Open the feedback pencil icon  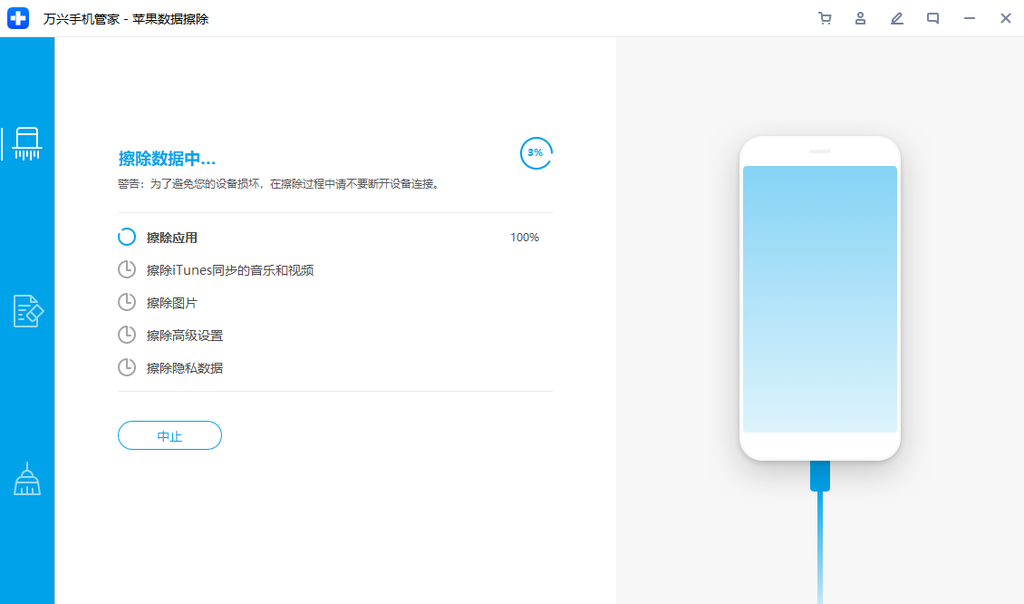pyautogui.click(x=896, y=18)
